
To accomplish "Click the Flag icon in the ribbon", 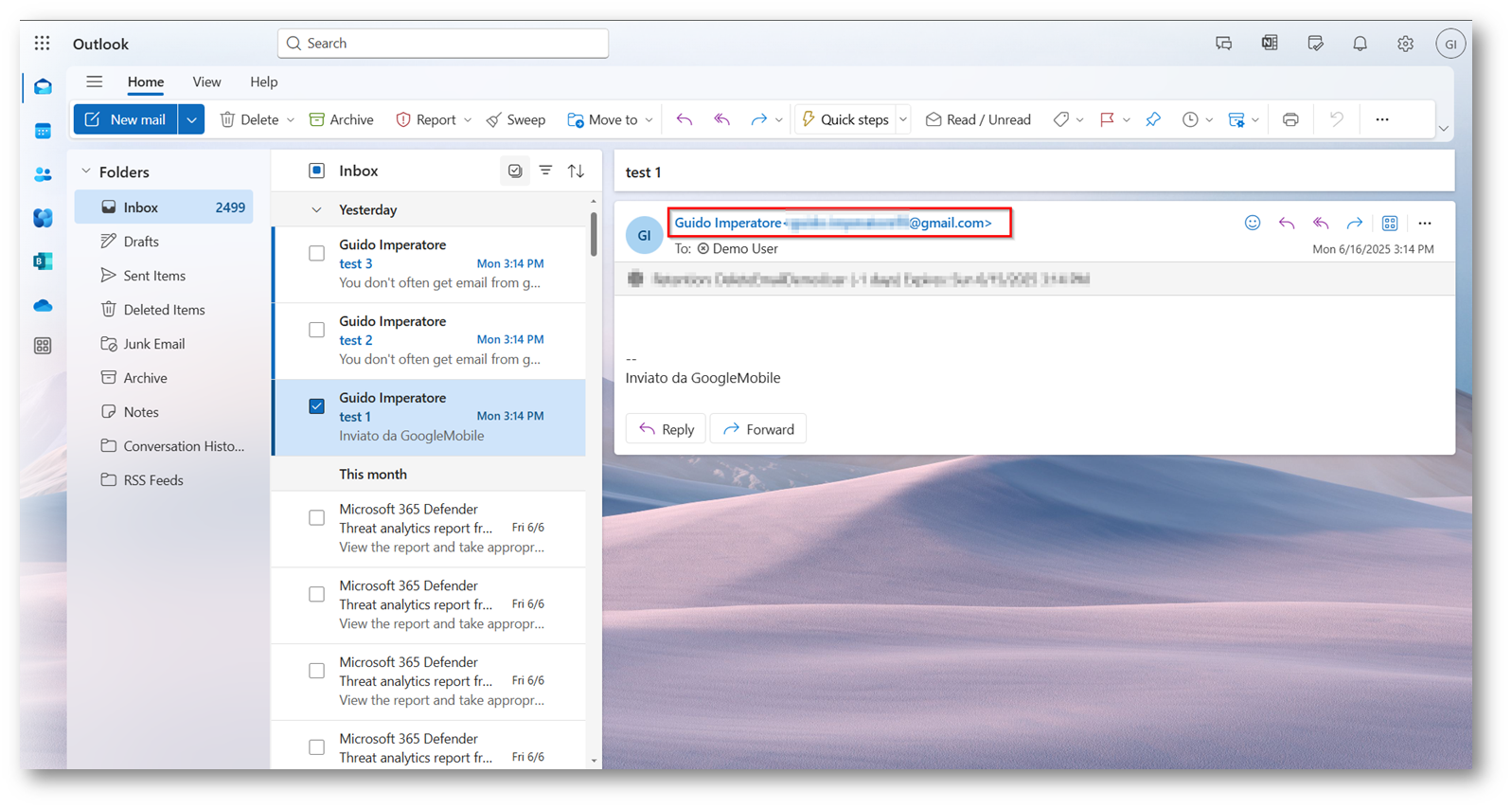I will point(1106,119).
